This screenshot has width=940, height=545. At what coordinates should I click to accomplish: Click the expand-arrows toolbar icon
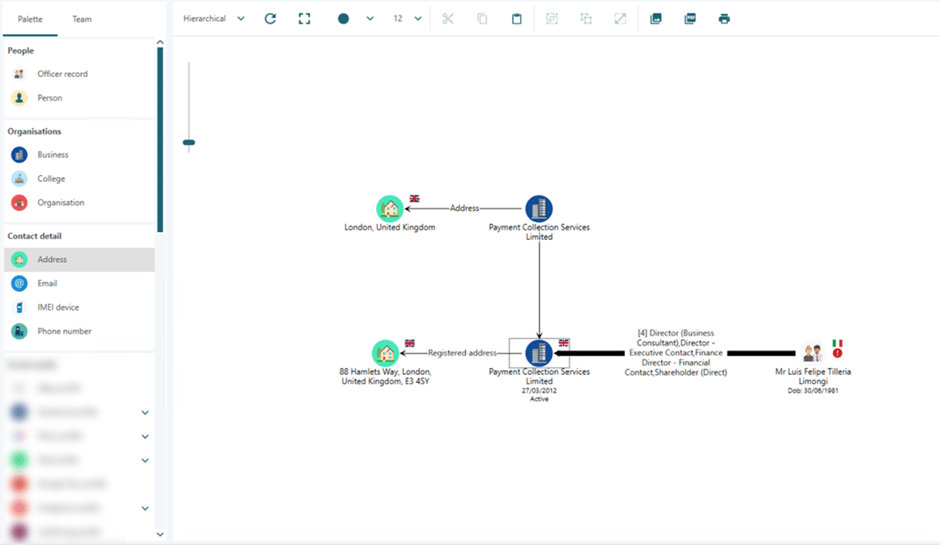pos(620,19)
